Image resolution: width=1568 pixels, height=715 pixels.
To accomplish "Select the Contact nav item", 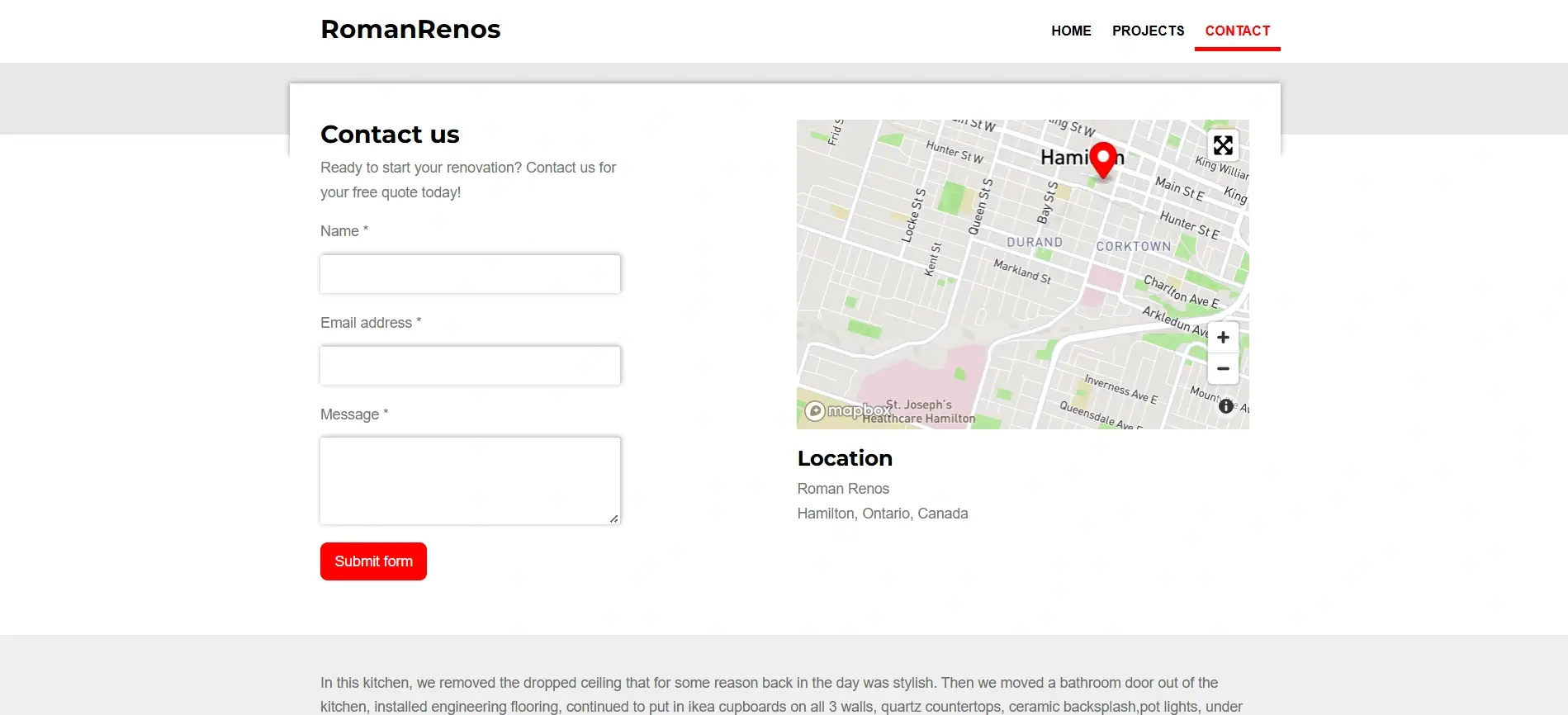I will pos(1238,31).
